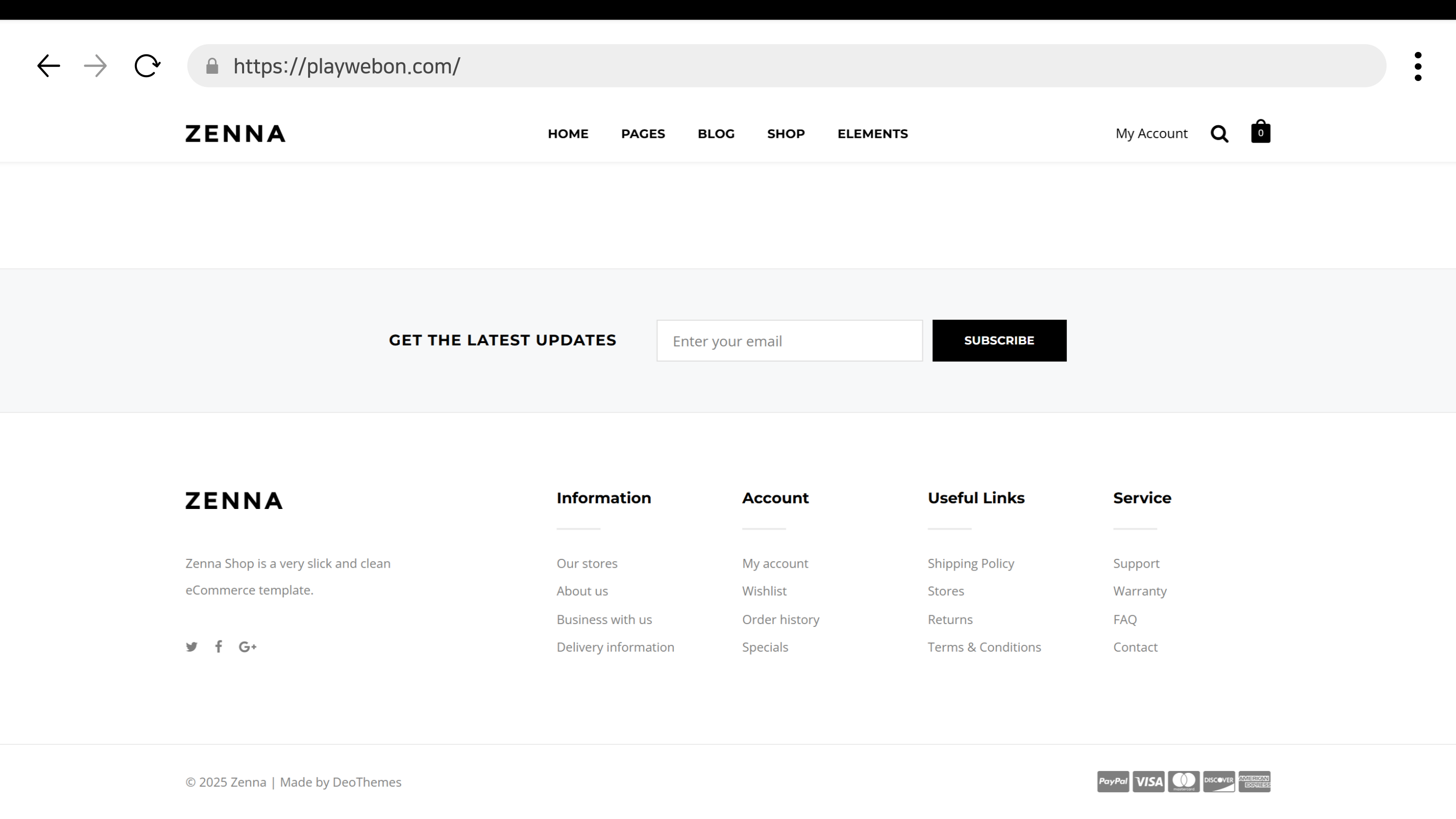
Task: Click the Facebook icon in footer
Action: [219, 647]
